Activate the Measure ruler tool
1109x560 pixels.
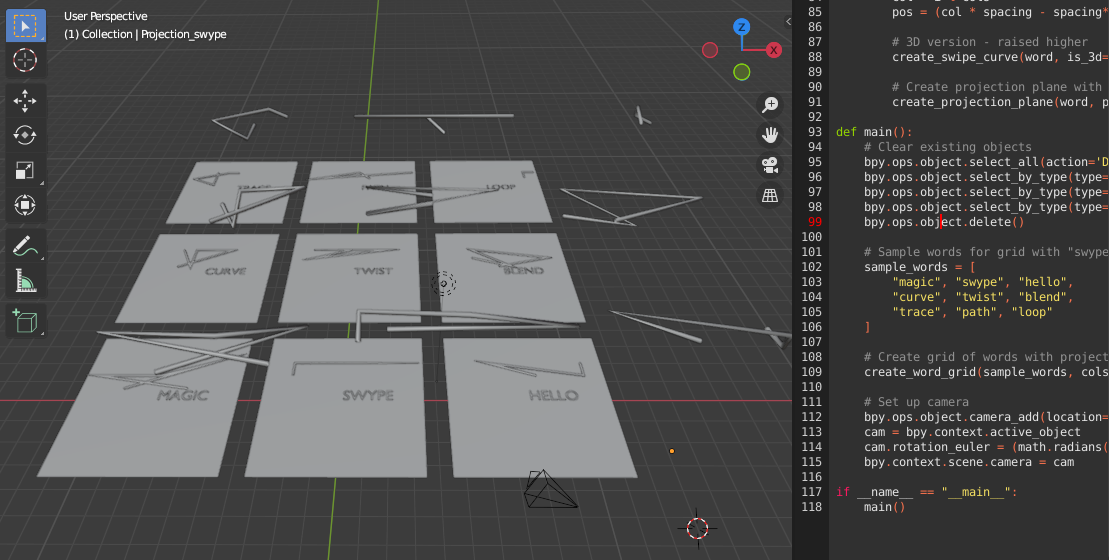click(25, 281)
